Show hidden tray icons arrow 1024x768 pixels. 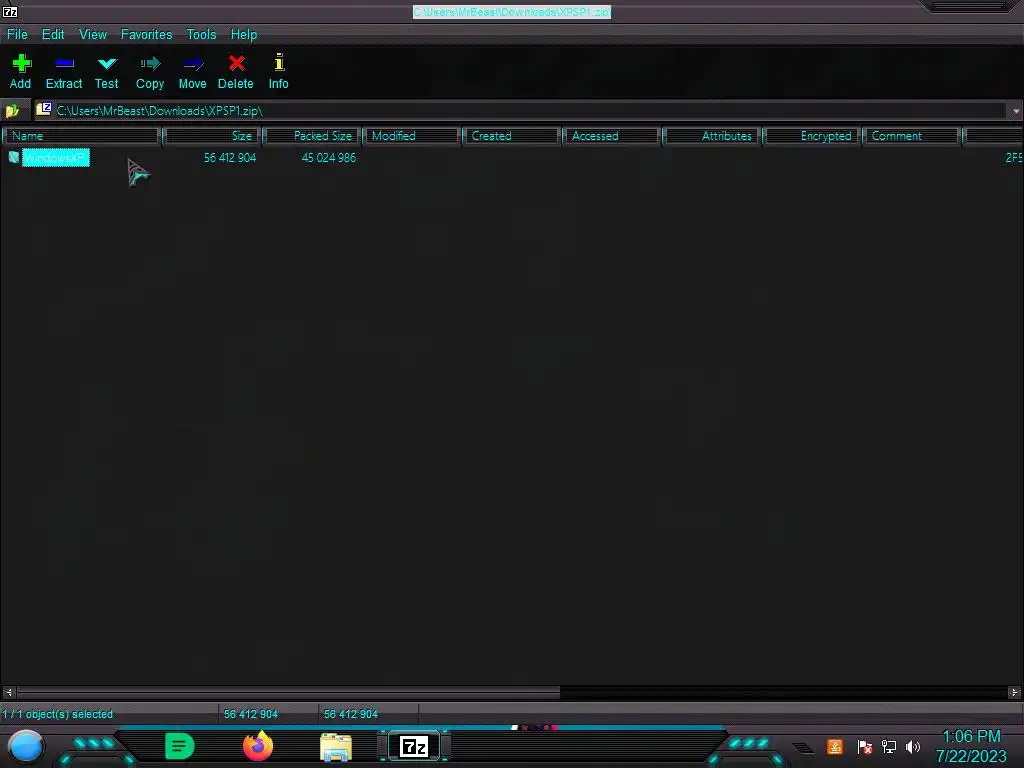pyautogui.click(x=803, y=747)
